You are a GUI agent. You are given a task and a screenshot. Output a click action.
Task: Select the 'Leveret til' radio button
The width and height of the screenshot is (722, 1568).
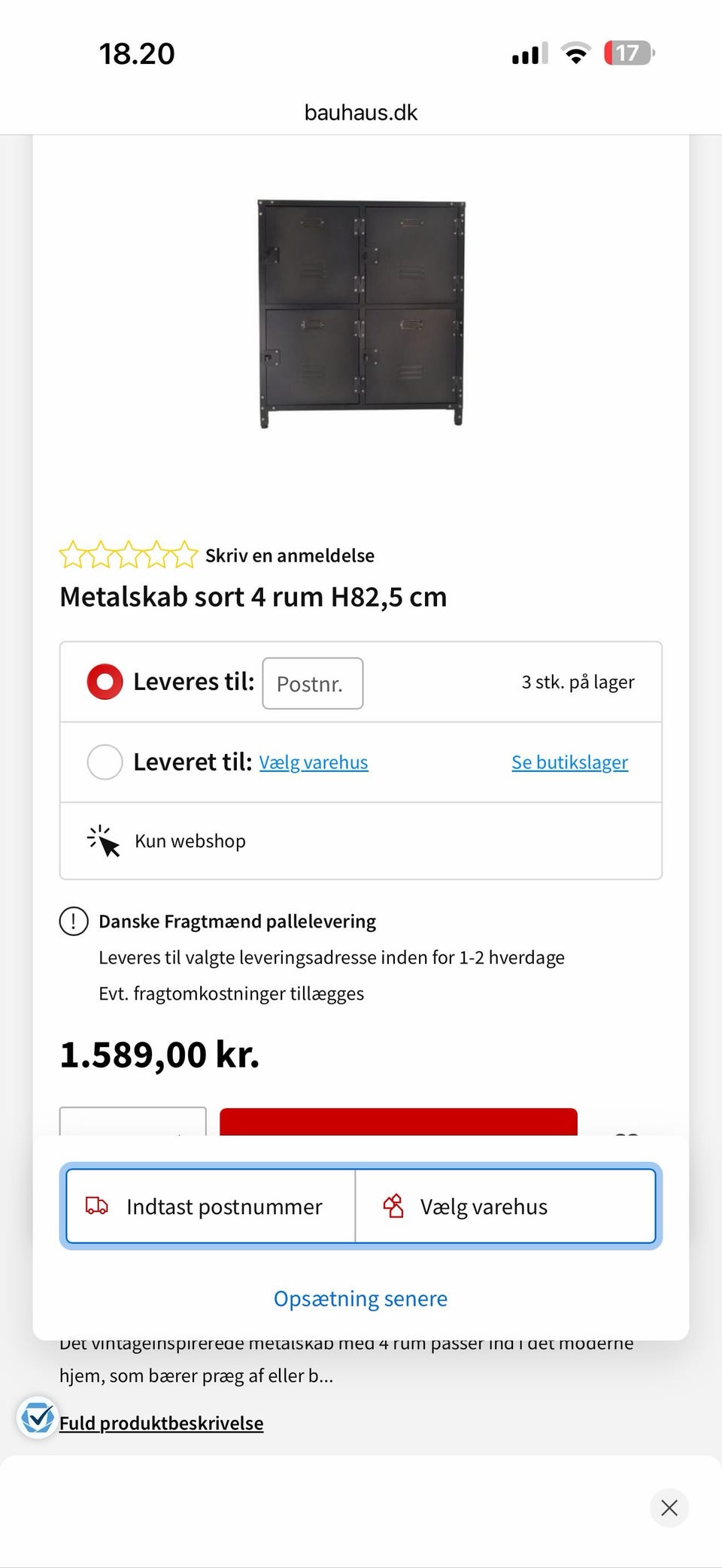105,762
